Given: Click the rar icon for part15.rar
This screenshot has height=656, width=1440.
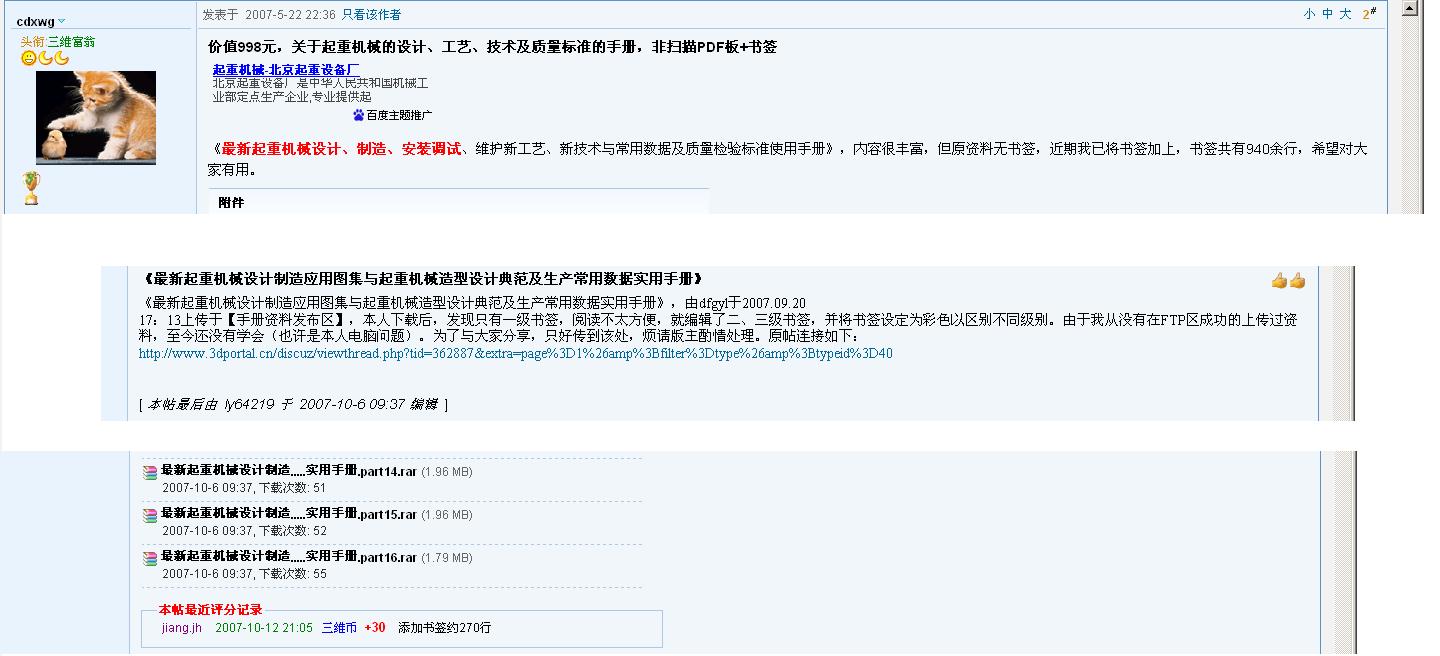Looking at the screenshot, I should [150, 515].
